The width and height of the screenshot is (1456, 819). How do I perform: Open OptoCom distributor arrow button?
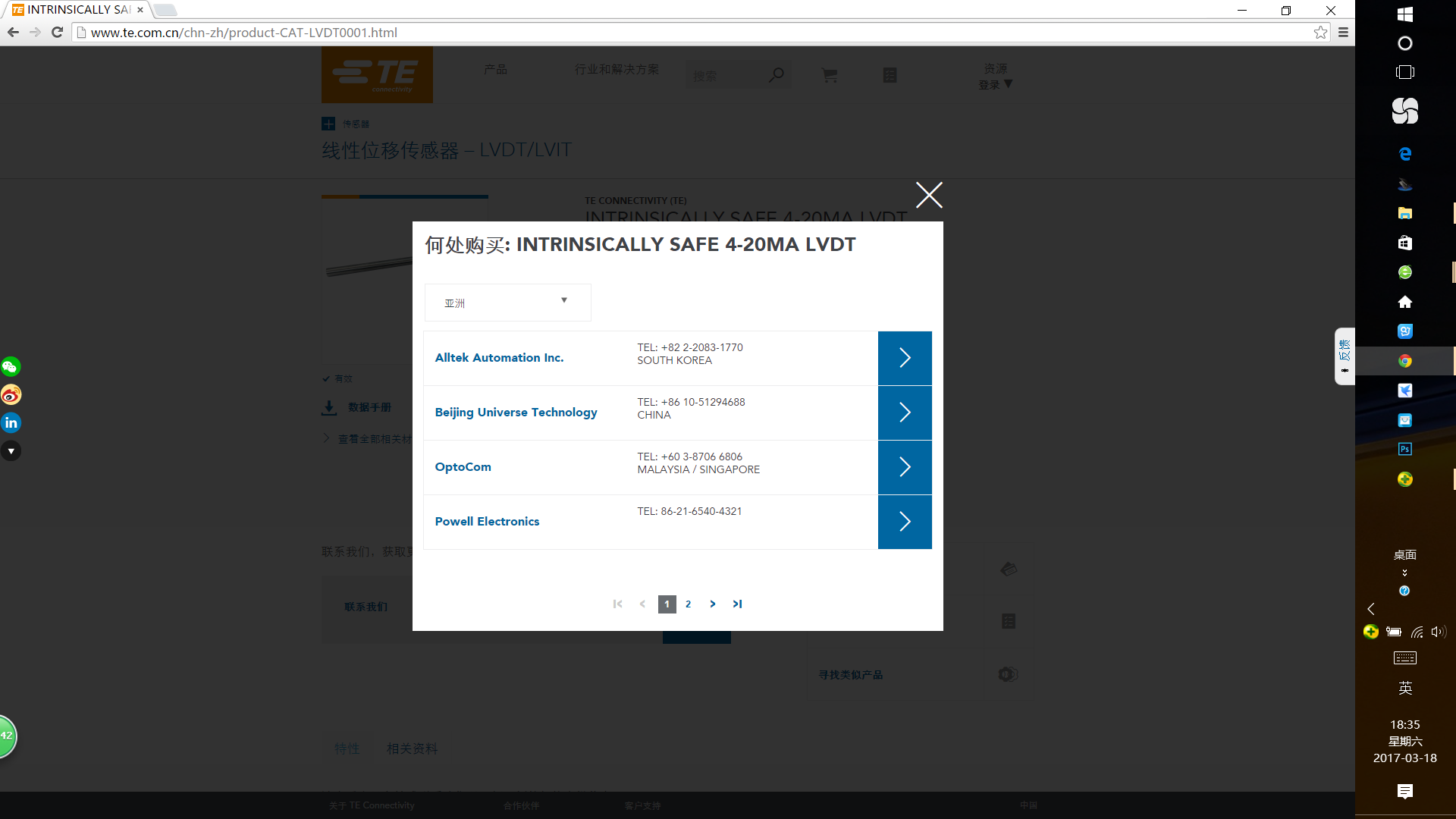tap(905, 467)
